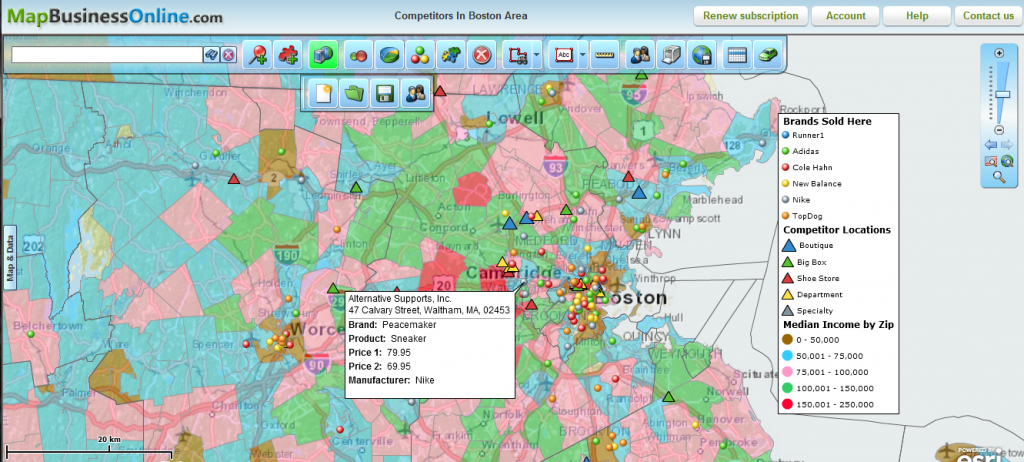1024x462 pixels.
Task: Expand the draw tool dropdown arrow
Action: (x=537, y=55)
